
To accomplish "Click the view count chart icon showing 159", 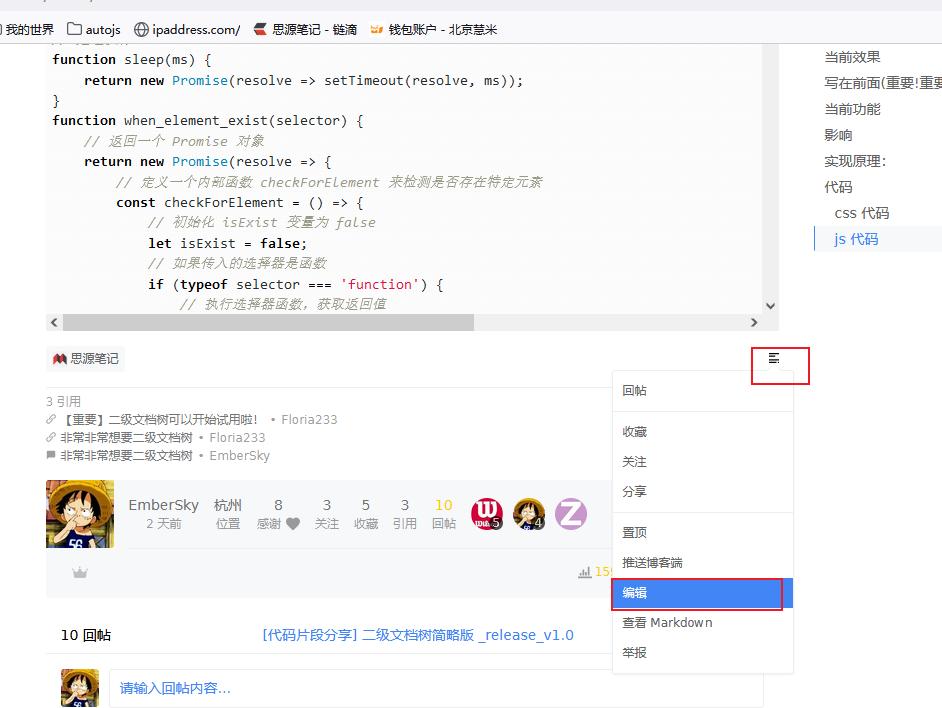I will point(585,572).
